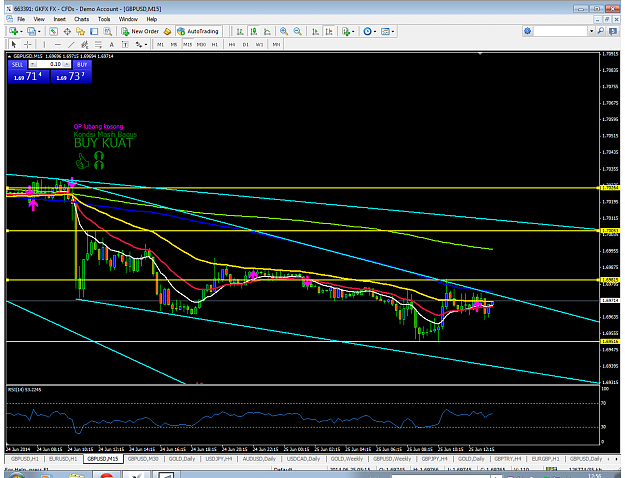The height and width of the screenshot is (478, 625).
Task: Open the Navigator panel (star folder icon)
Action: (81, 31)
